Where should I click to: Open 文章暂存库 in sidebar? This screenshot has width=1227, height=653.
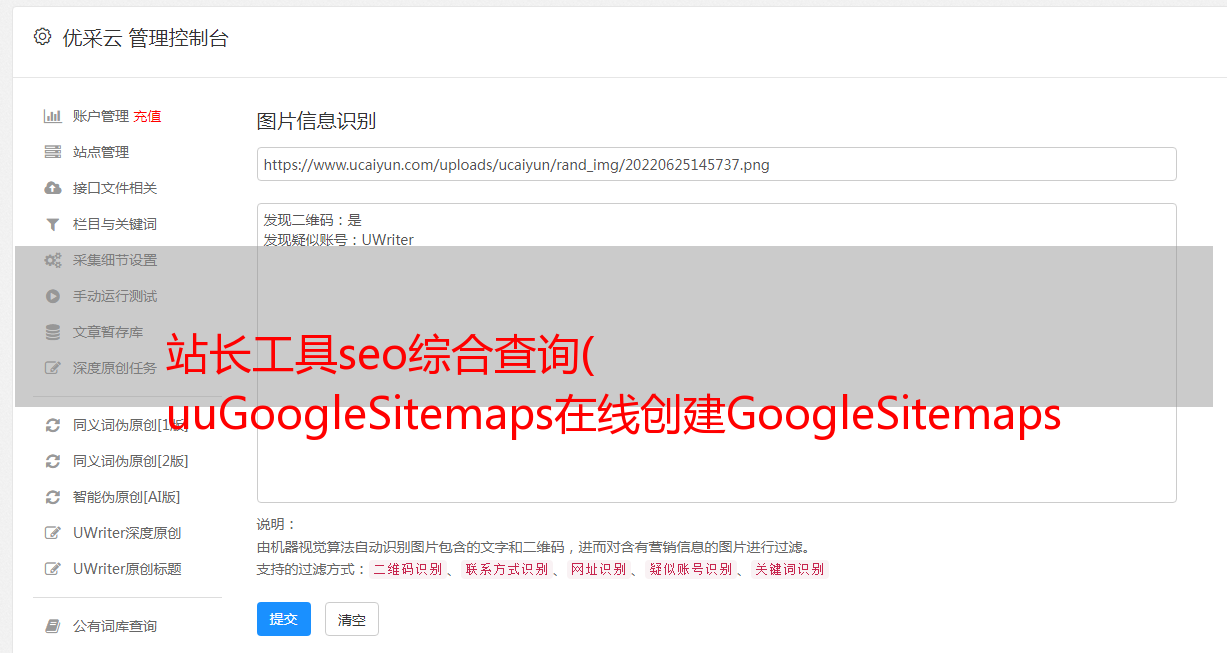[x=108, y=332]
